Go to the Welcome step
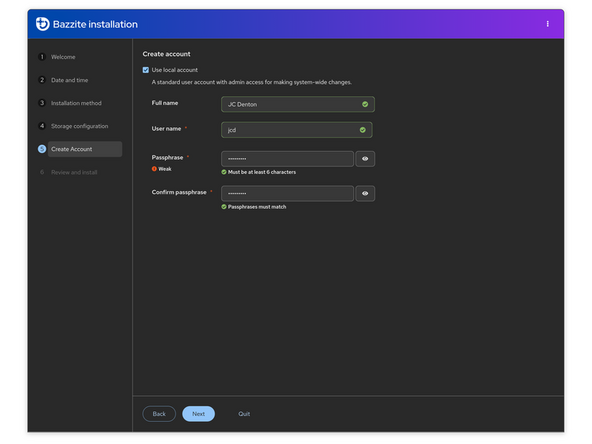Image resolution: width=592 pixels, height=444 pixels. (x=63, y=57)
